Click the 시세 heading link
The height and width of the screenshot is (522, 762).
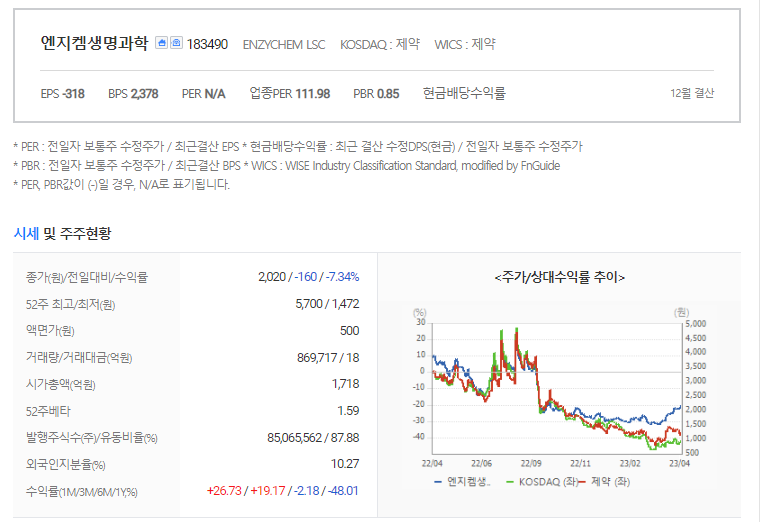(x=26, y=233)
